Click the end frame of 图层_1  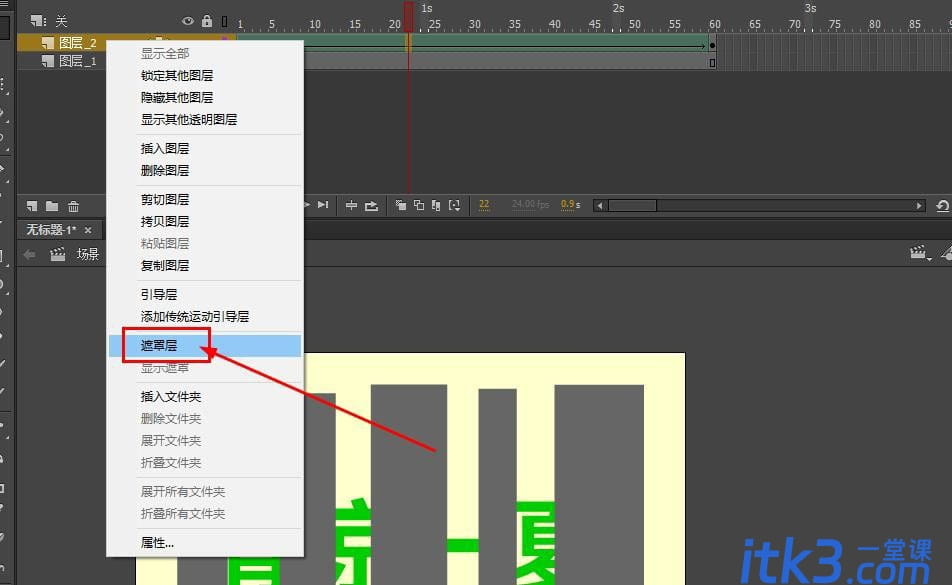coord(713,63)
